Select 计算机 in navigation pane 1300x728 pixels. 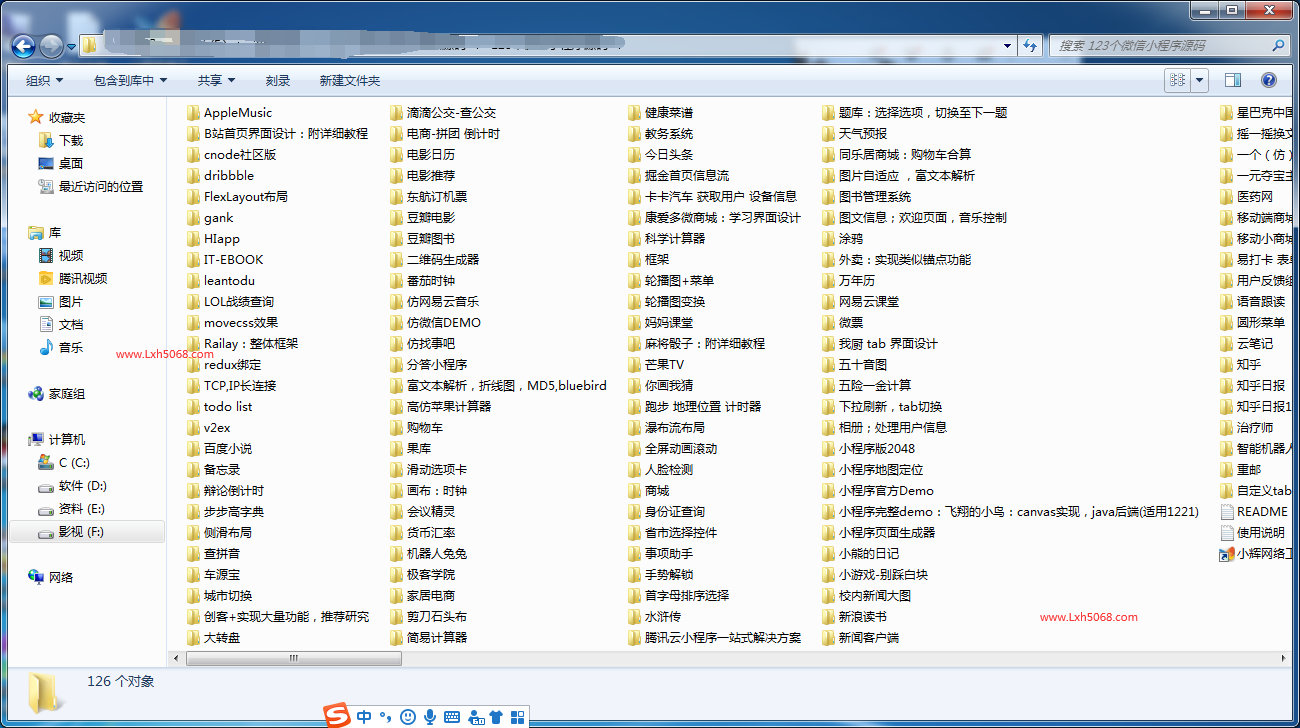click(x=67, y=439)
